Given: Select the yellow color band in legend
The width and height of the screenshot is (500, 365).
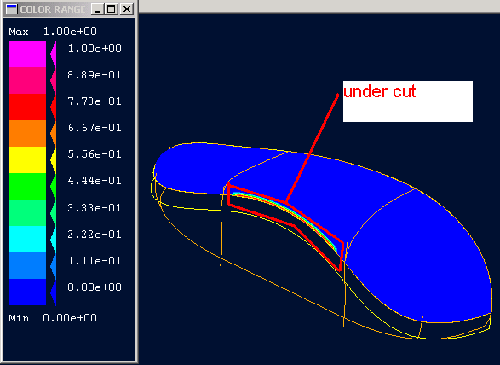Looking at the screenshot, I should [x=27, y=160].
